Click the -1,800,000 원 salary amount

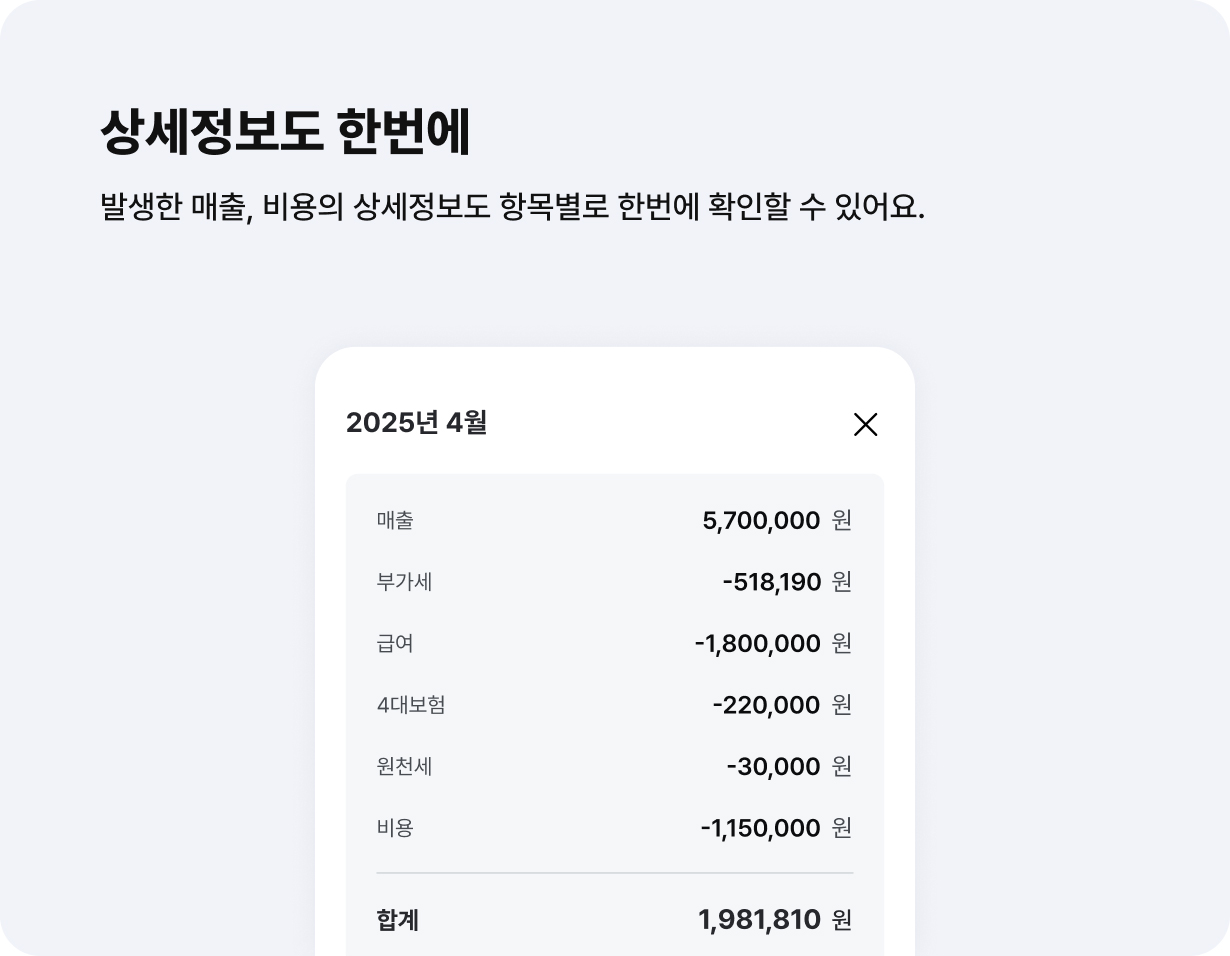point(773,643)
